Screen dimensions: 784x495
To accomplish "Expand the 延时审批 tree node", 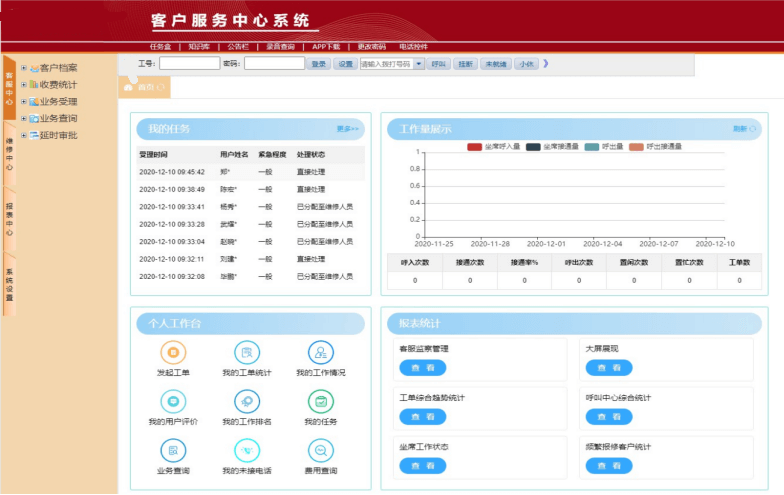I will tap(24, 135).
